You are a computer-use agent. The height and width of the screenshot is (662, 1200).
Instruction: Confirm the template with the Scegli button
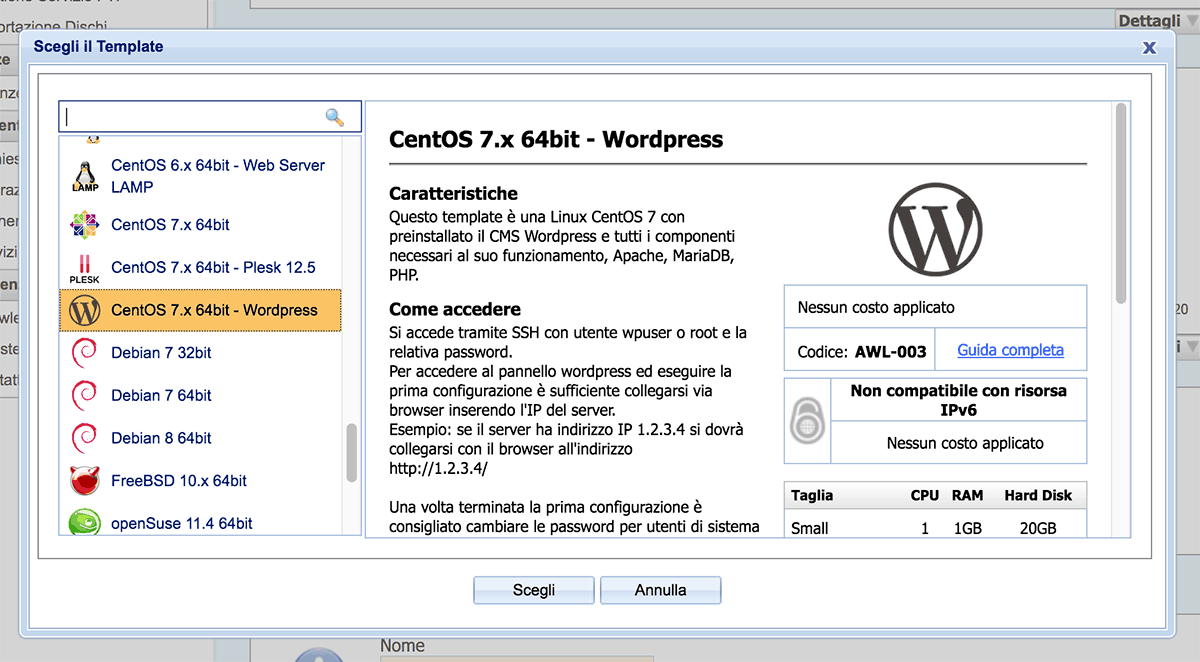(534, 590)
